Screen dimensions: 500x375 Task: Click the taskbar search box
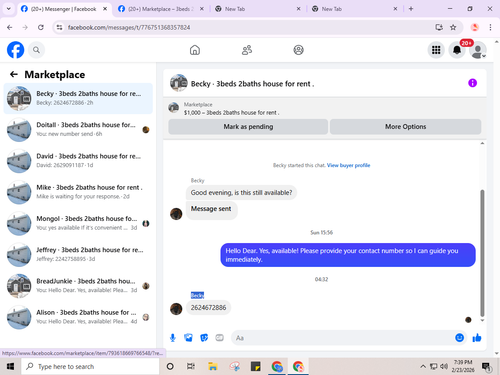90,367
